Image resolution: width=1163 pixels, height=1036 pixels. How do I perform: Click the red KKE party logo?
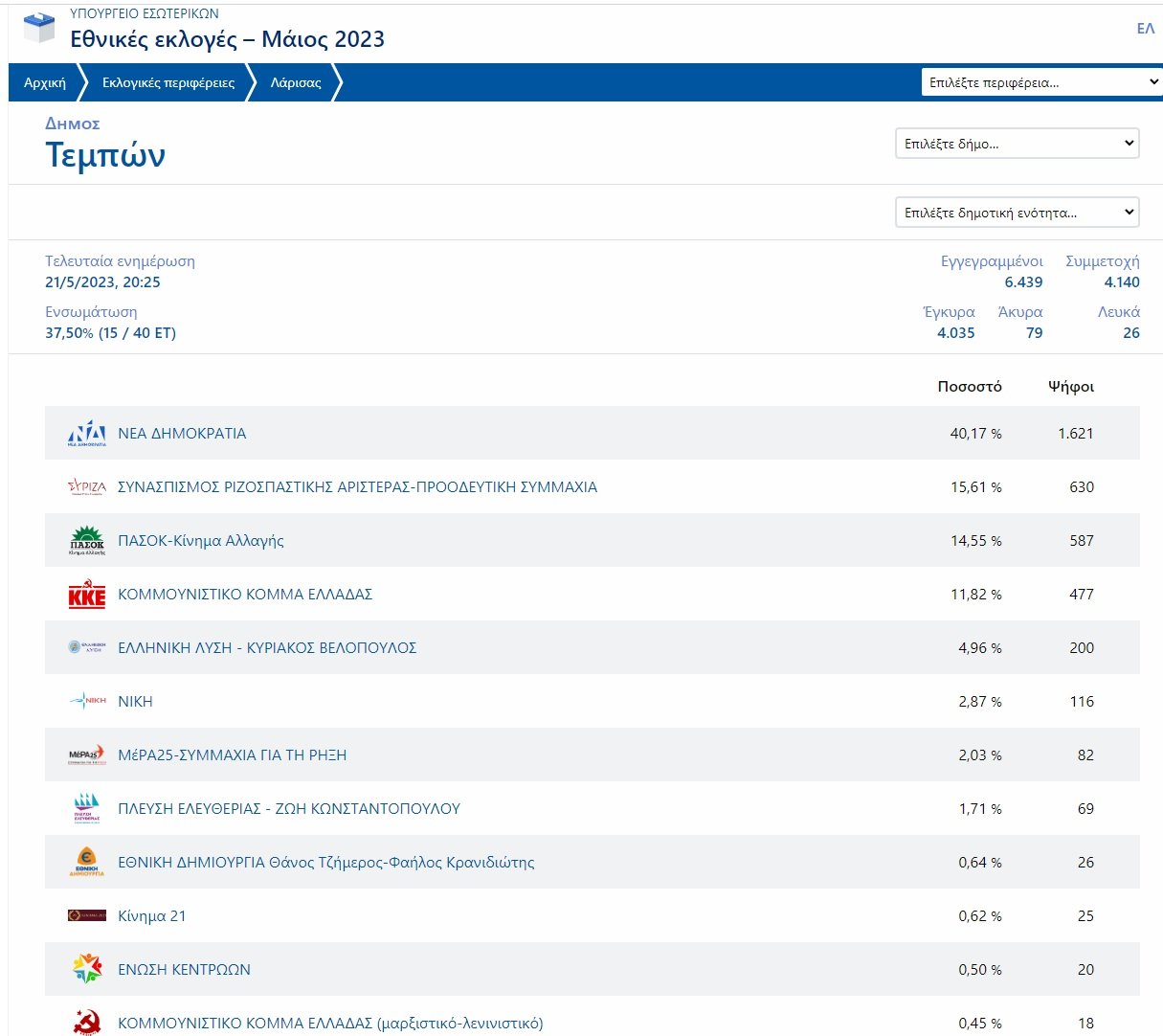pos(87,595)
